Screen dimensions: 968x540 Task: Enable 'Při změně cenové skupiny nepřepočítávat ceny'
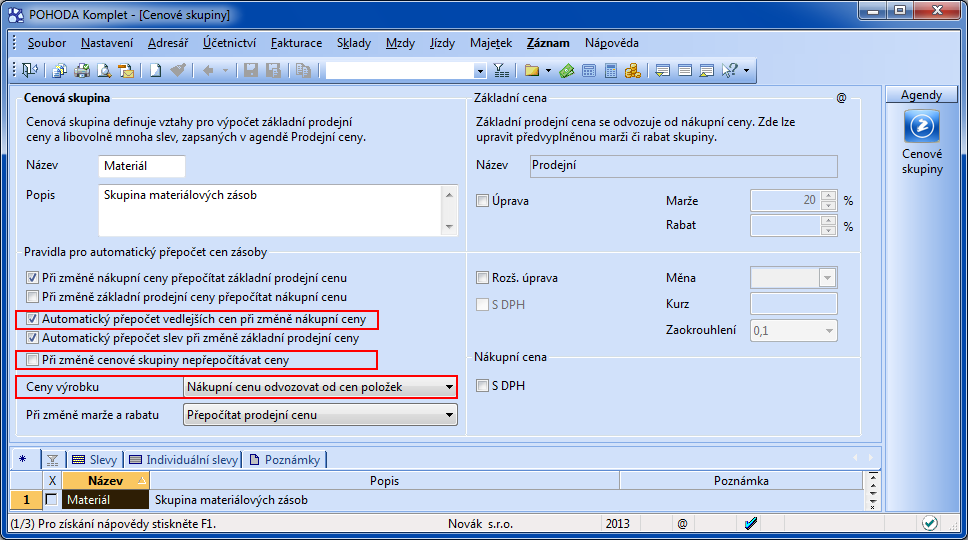point(32,360)
